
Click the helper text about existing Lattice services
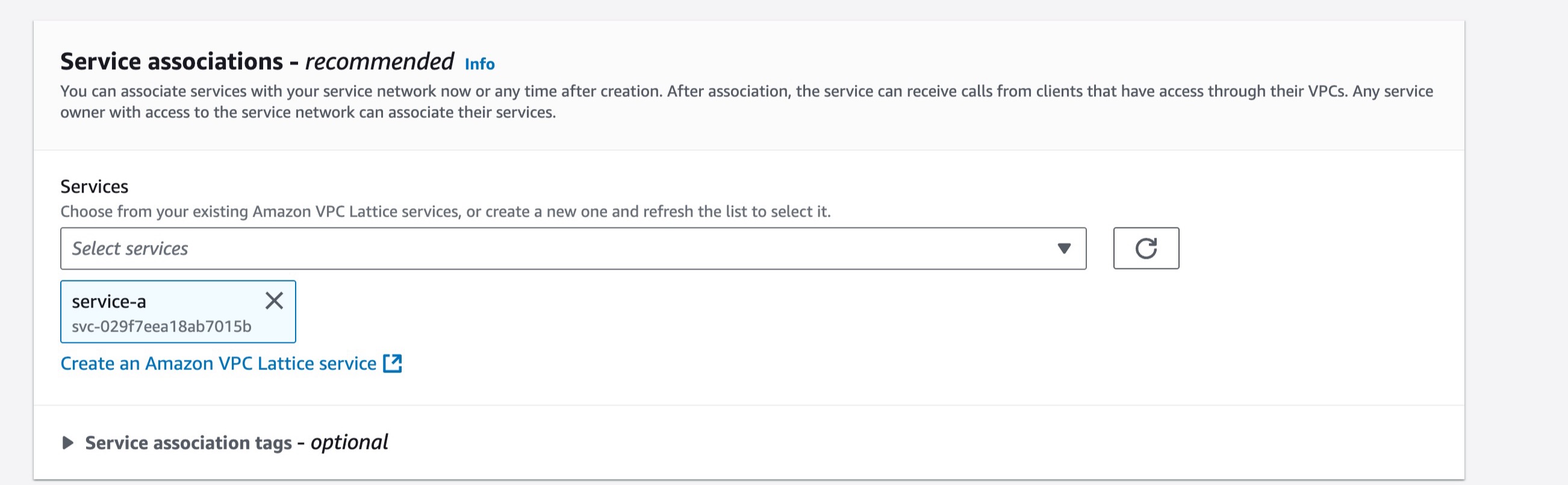(446, 211)
